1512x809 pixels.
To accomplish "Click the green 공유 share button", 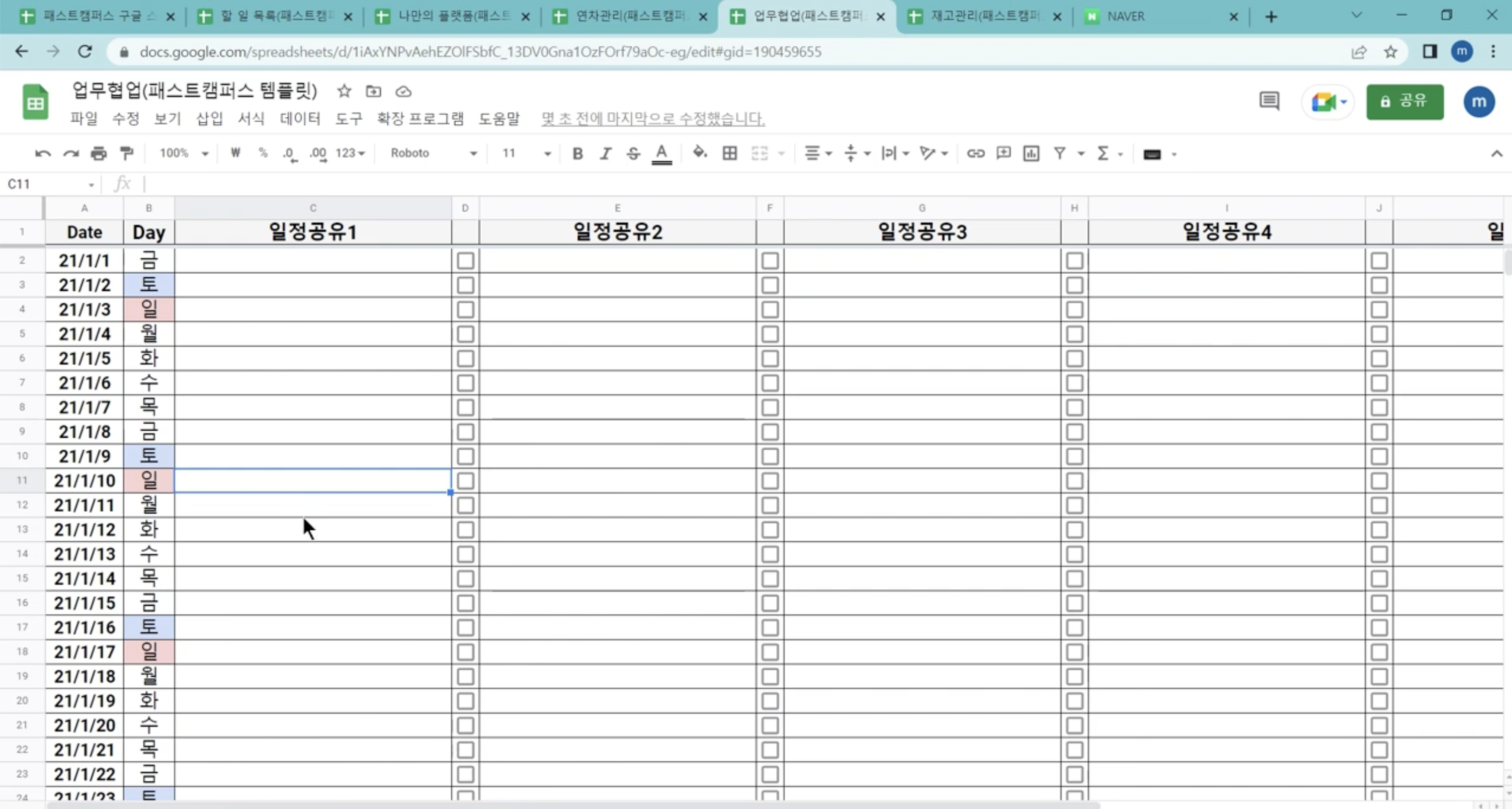I will click(x=1404, y=102).
